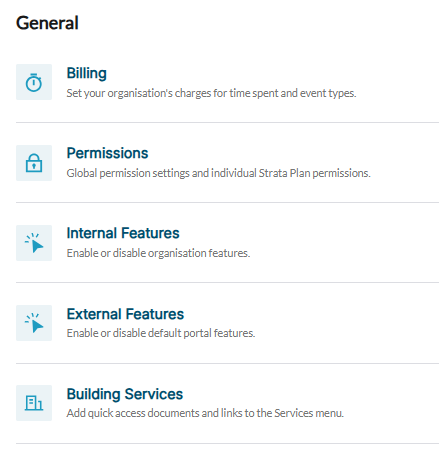Screen dimensions: 439x451
Task: Click the Billing stopwatch icon
Action: 34,82
